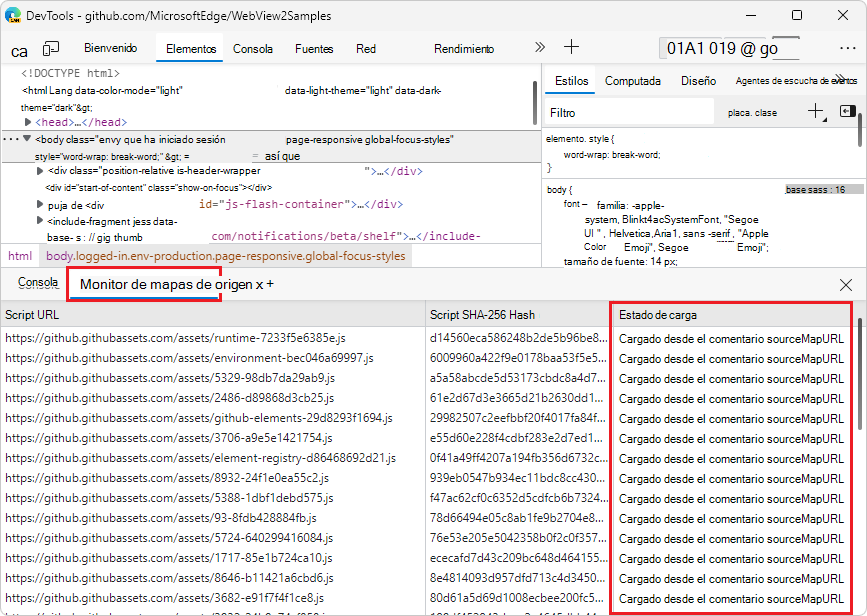Image resolution: width=867 pixels, height=616 pixels.
Task: Open body node three-dots actions
Action: [11, 139]
